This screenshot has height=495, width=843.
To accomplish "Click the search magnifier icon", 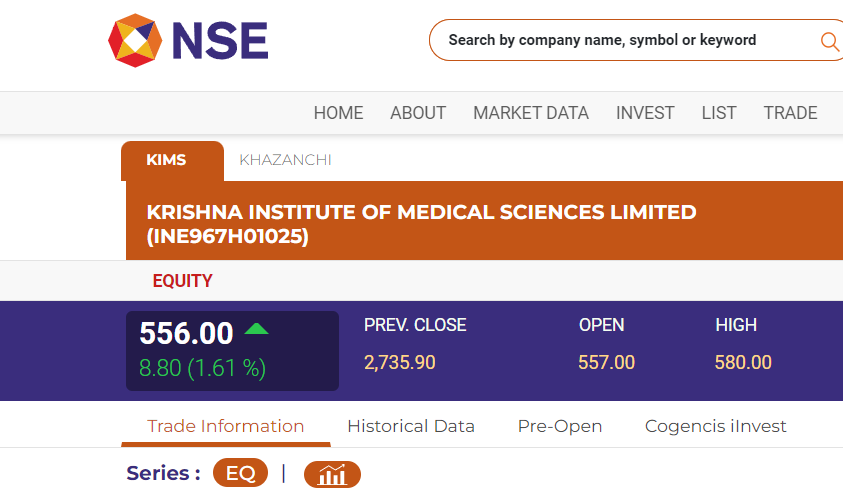I will (x=830, y=41).
